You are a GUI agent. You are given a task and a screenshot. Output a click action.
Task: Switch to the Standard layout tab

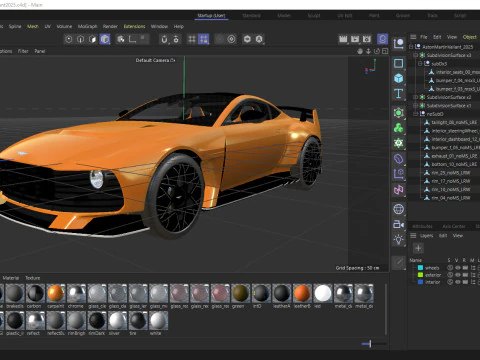(x=251, y=15)
